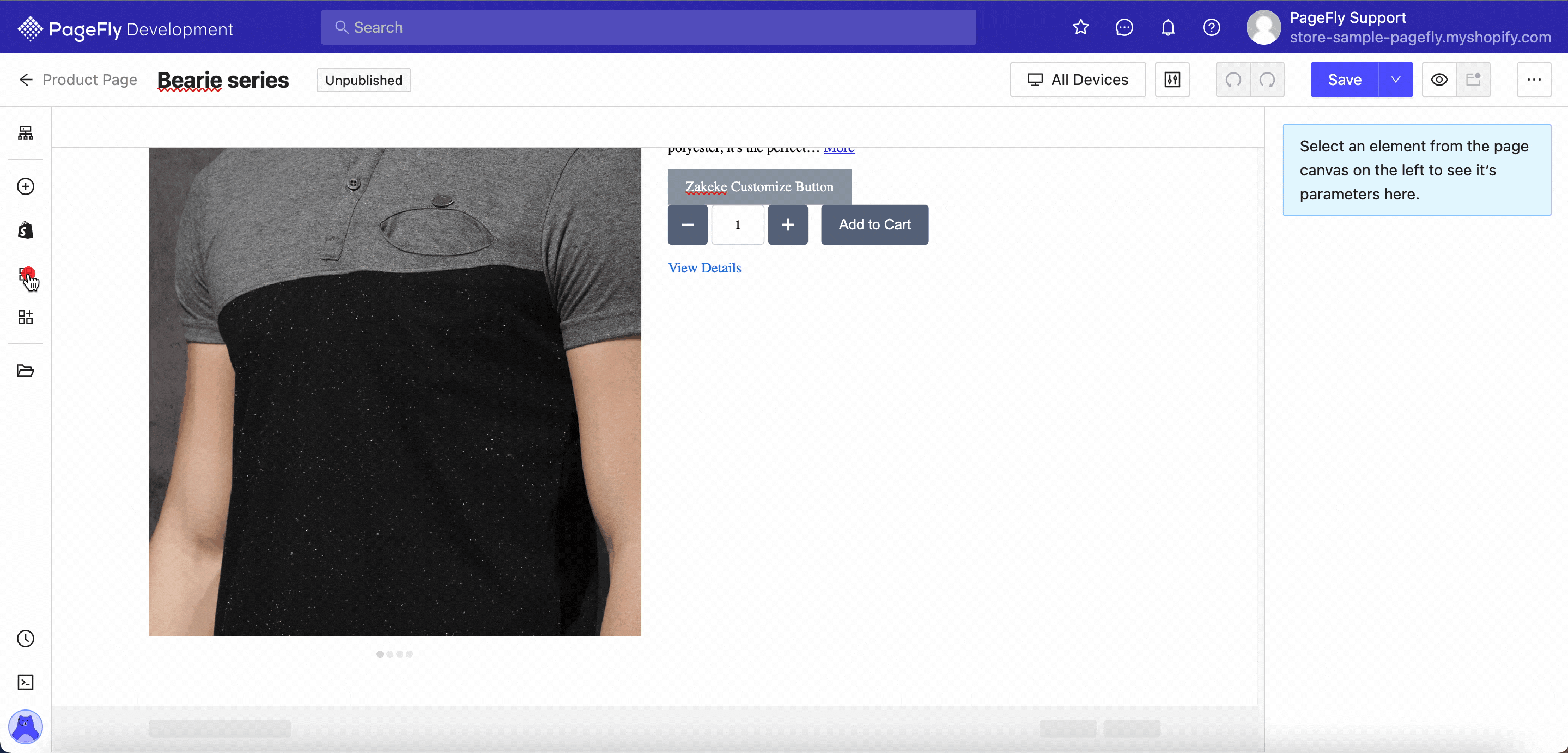Edit the Bearie series page title

[x=223, y=80]
